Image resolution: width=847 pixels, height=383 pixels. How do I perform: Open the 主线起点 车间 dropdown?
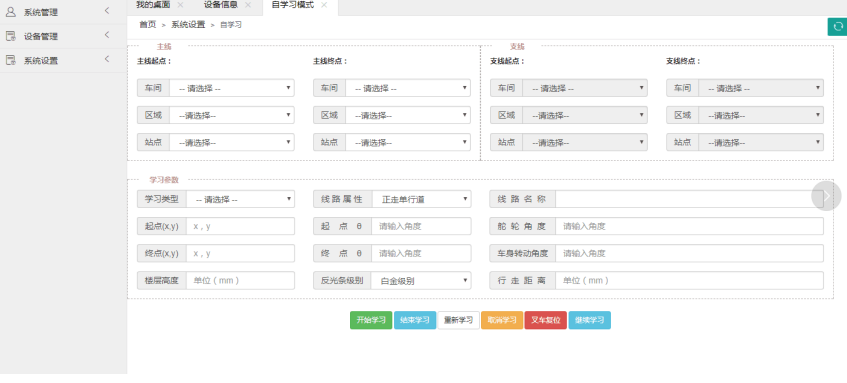tap(232, 88)
